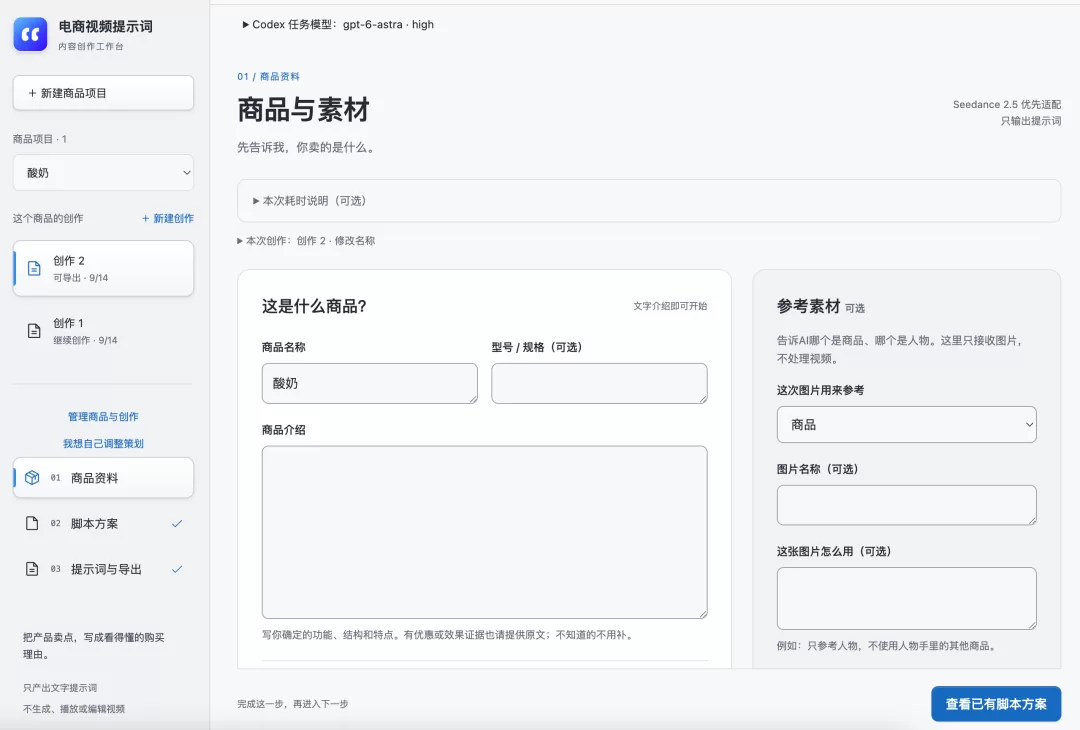Focus the 商品介绍 large text area
This screenshot has height=730, width=1080.
[484, 532]
